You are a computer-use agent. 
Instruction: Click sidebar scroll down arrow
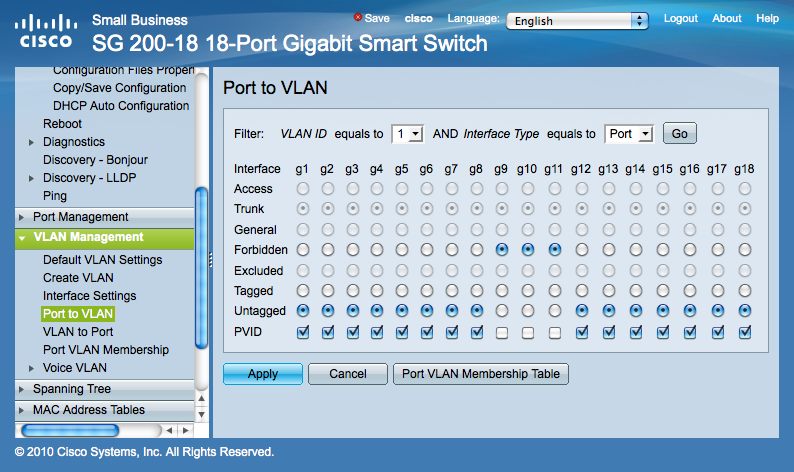coord(202,415)
